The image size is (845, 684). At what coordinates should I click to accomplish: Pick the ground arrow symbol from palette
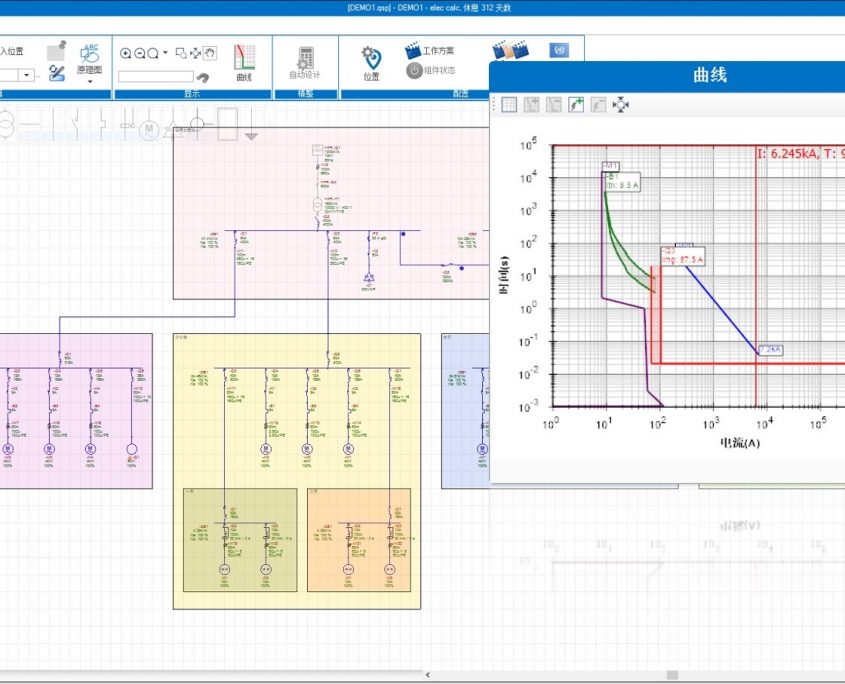click(251, 127)
